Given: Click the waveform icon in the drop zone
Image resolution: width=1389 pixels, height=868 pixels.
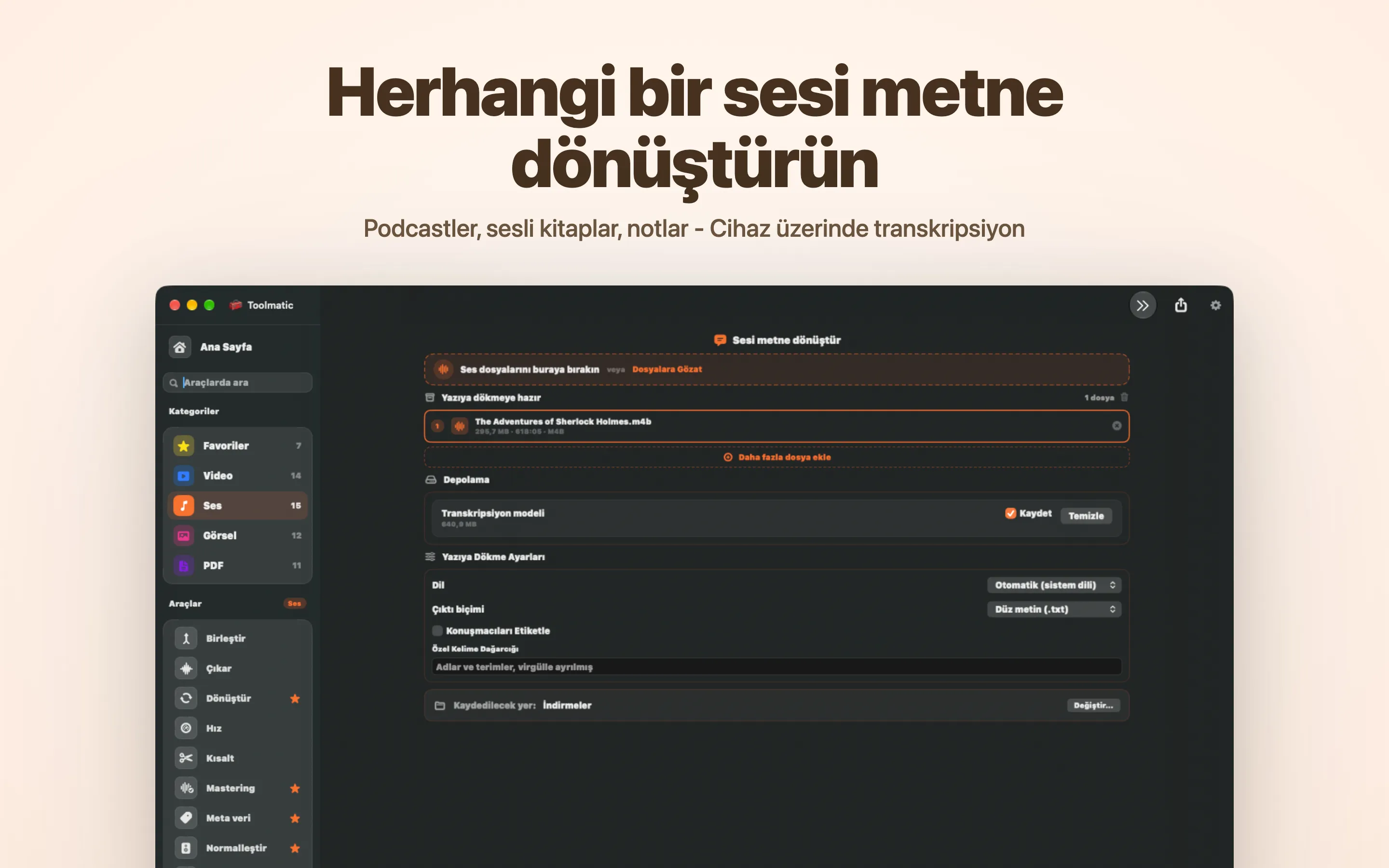Looking at the screenshot, I should coord(443,369).
